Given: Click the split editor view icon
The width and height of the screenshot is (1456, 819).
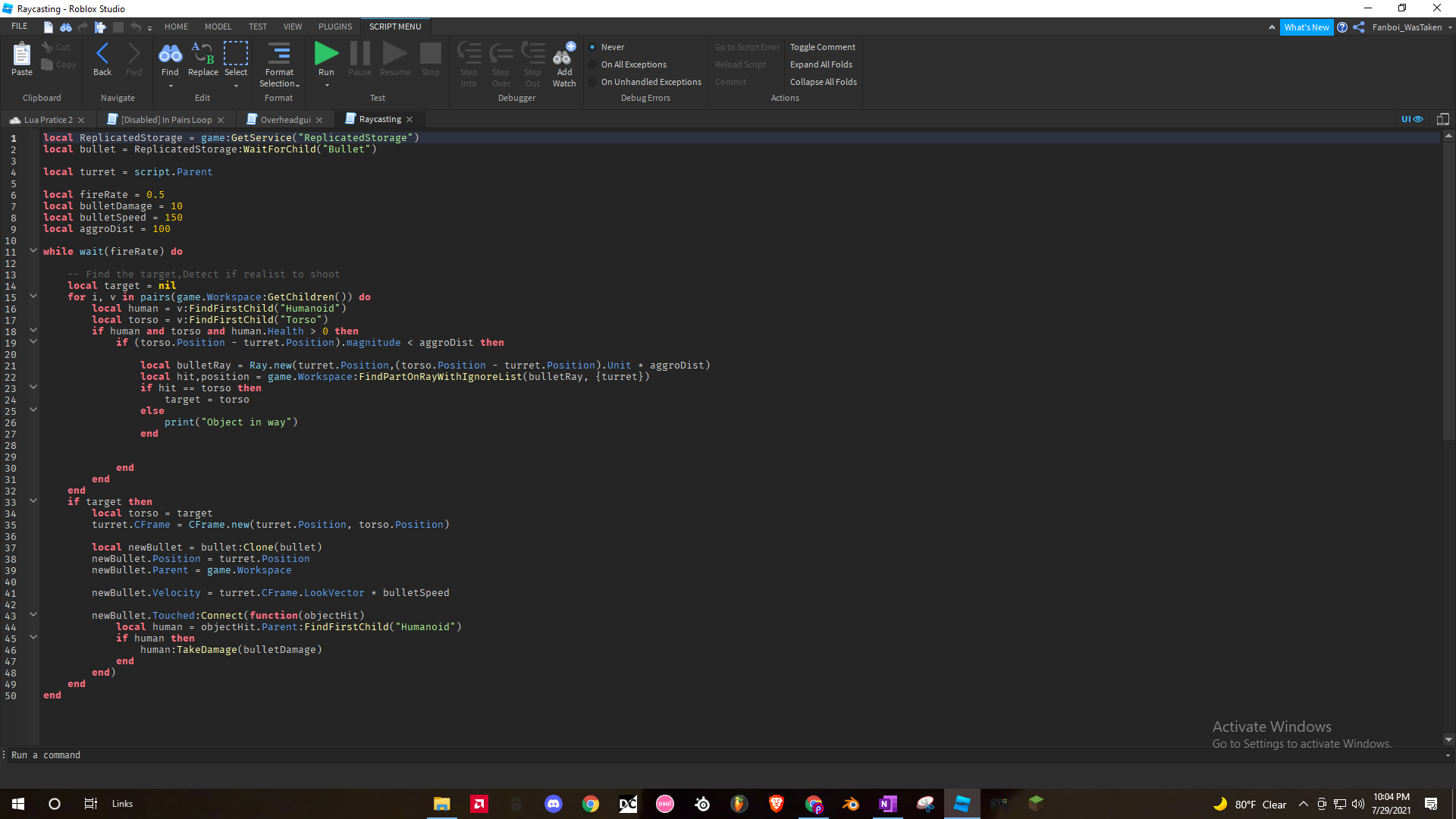Looking at the screenshot, I should click(1443, 119).
